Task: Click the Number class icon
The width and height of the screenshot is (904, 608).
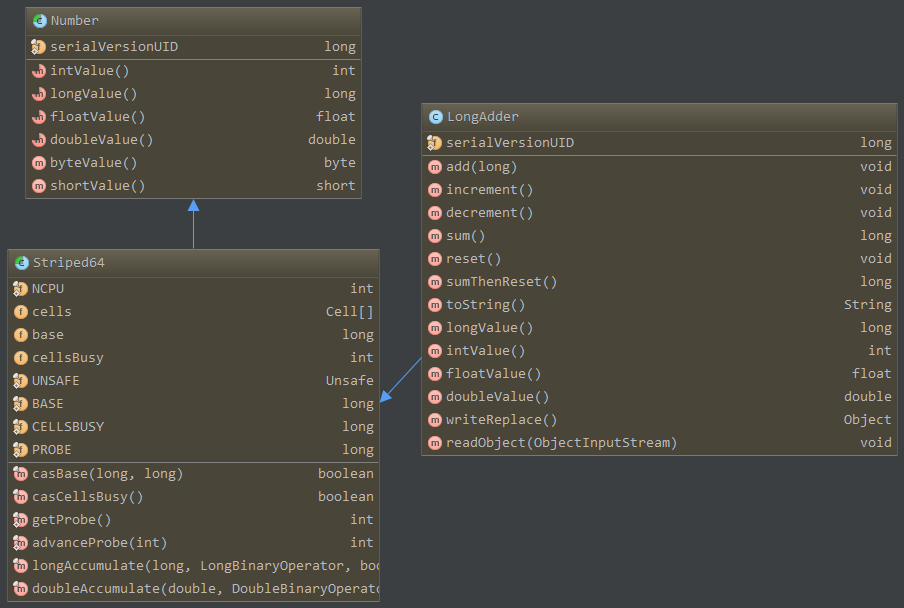Action: point(39,21)
